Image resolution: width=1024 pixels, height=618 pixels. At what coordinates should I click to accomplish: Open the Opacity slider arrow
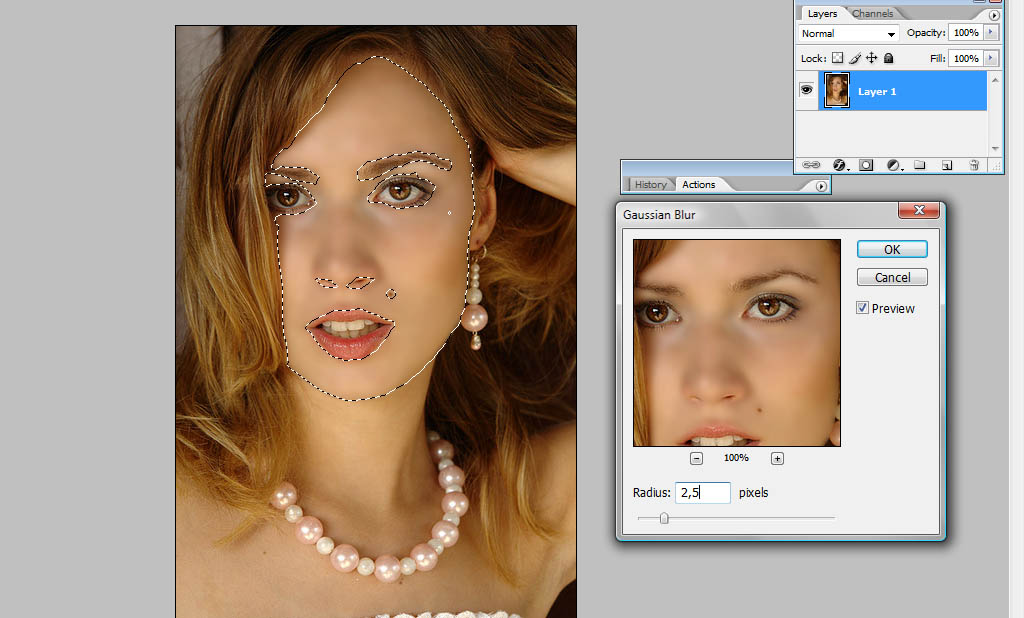point(991,33)
